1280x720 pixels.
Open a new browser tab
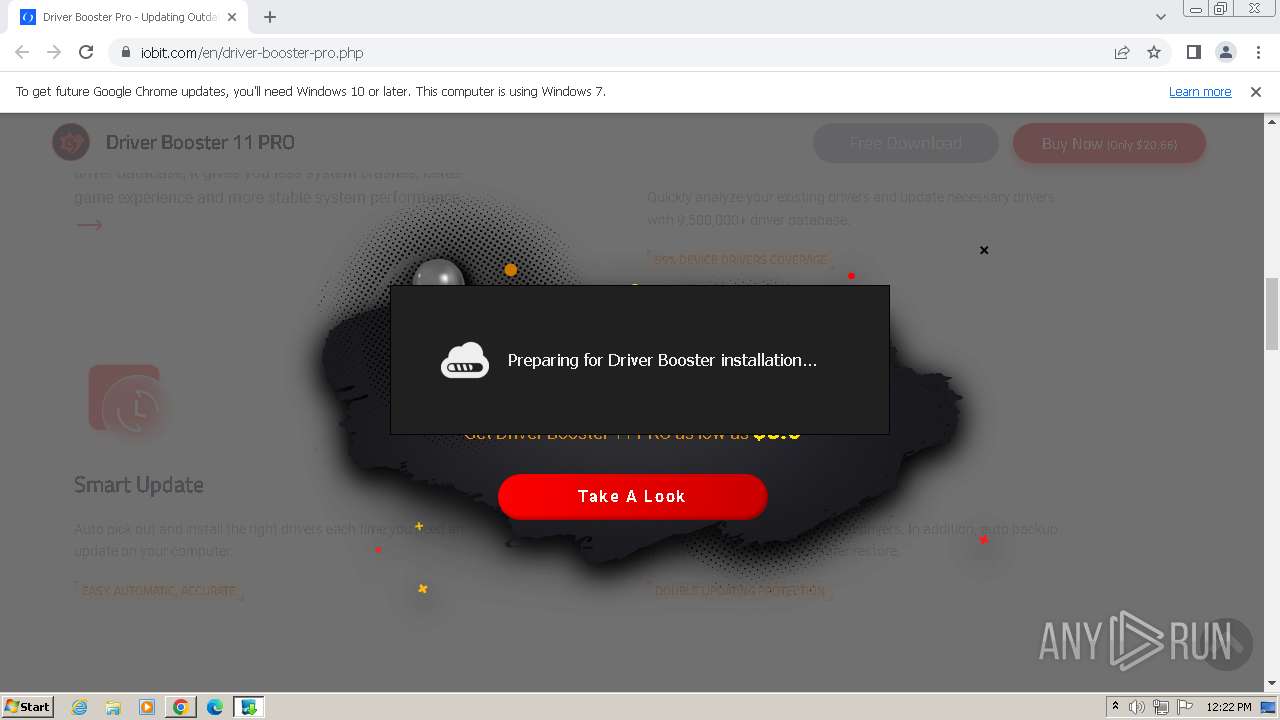coord(270,17)
